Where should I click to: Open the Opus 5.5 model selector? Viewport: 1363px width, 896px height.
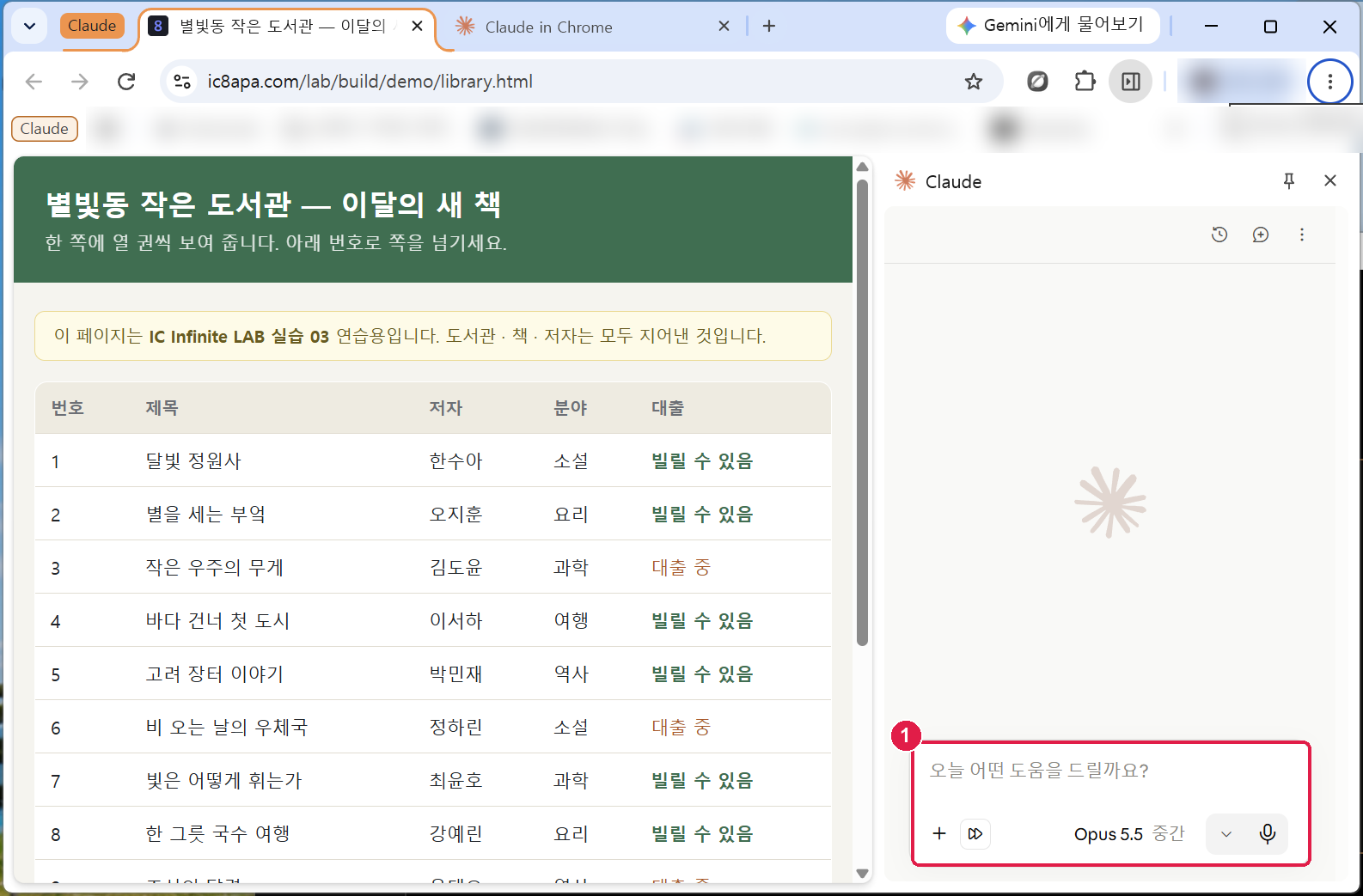[x=1128, y=834]
